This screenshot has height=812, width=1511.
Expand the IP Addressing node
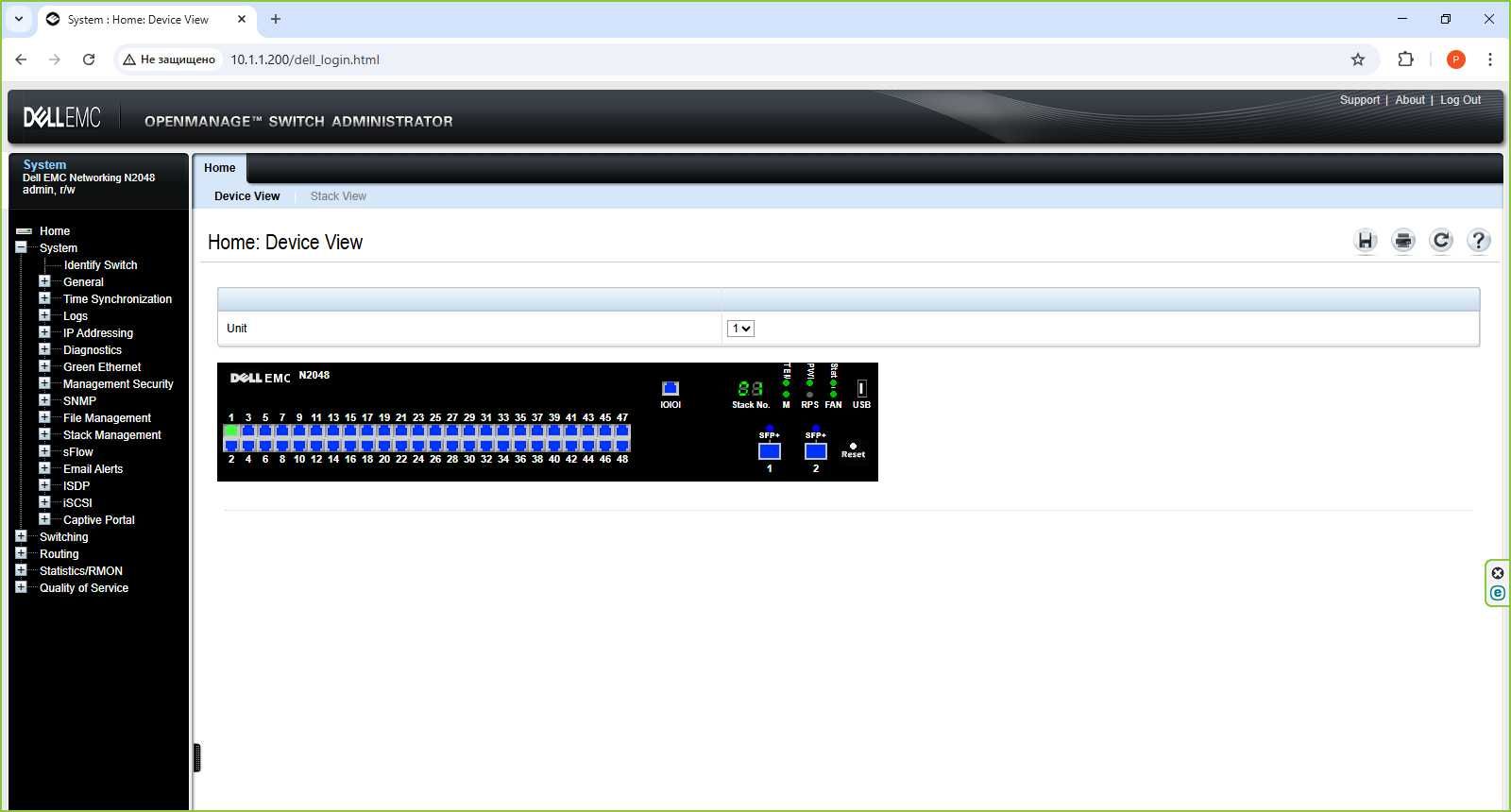[44, 332]
